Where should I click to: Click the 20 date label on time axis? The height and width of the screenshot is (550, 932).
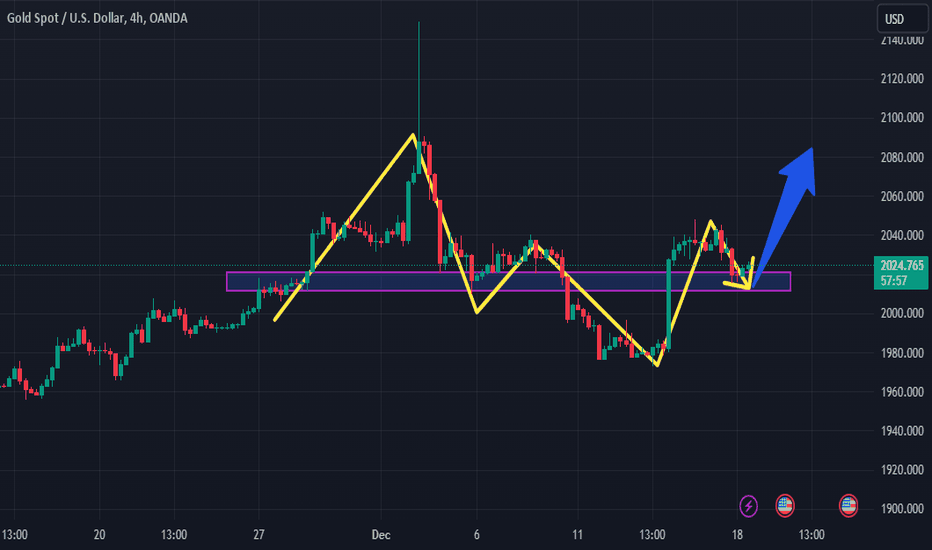tap(99, 535)
